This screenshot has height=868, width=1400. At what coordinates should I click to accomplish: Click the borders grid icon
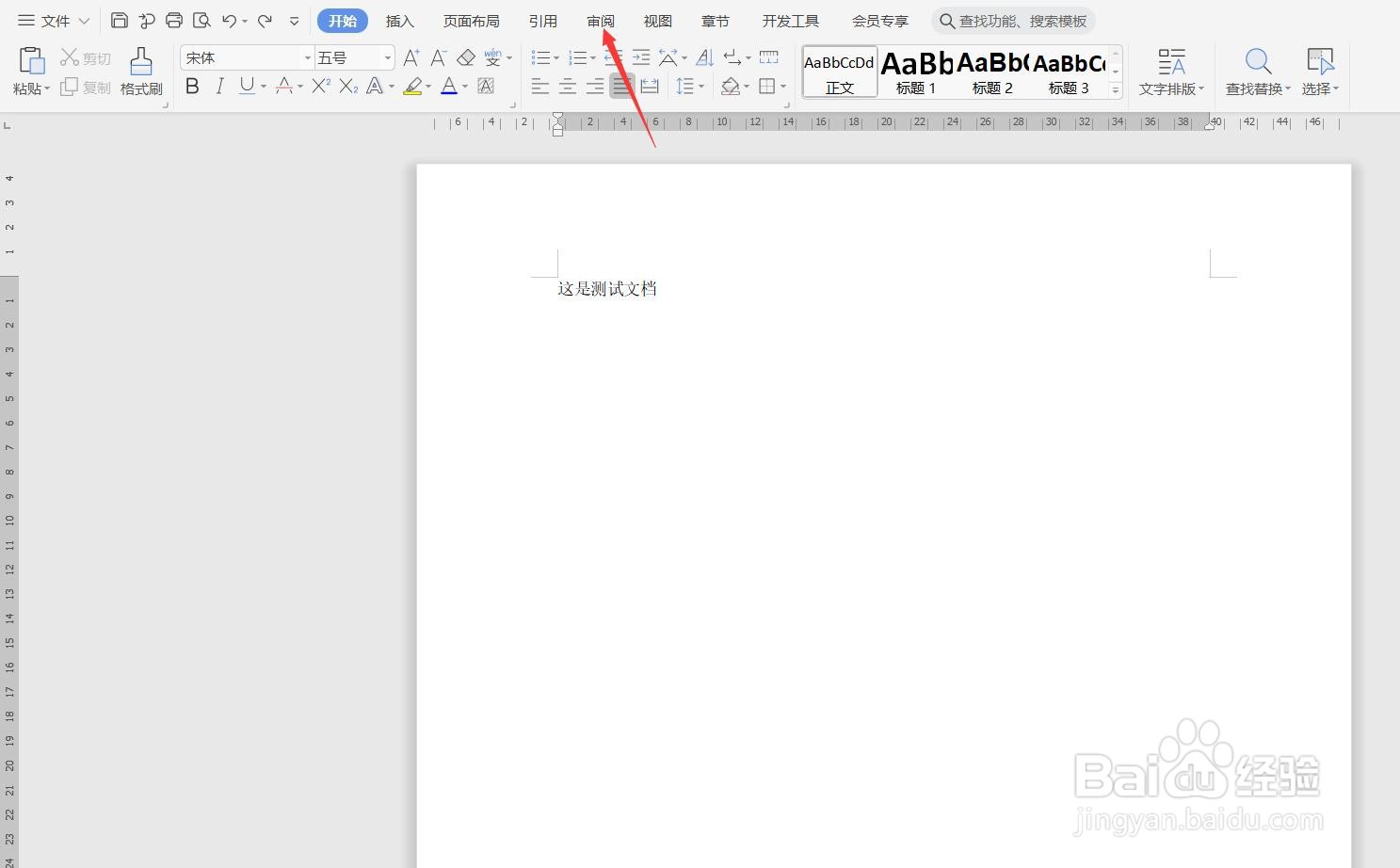point(767,87)
